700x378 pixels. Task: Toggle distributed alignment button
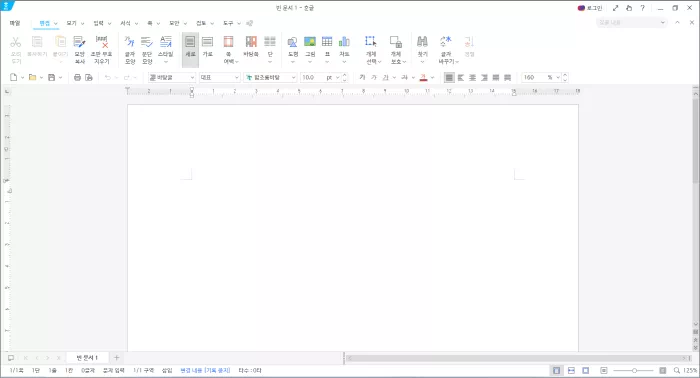pyautogui.click(x=496, y=78)
